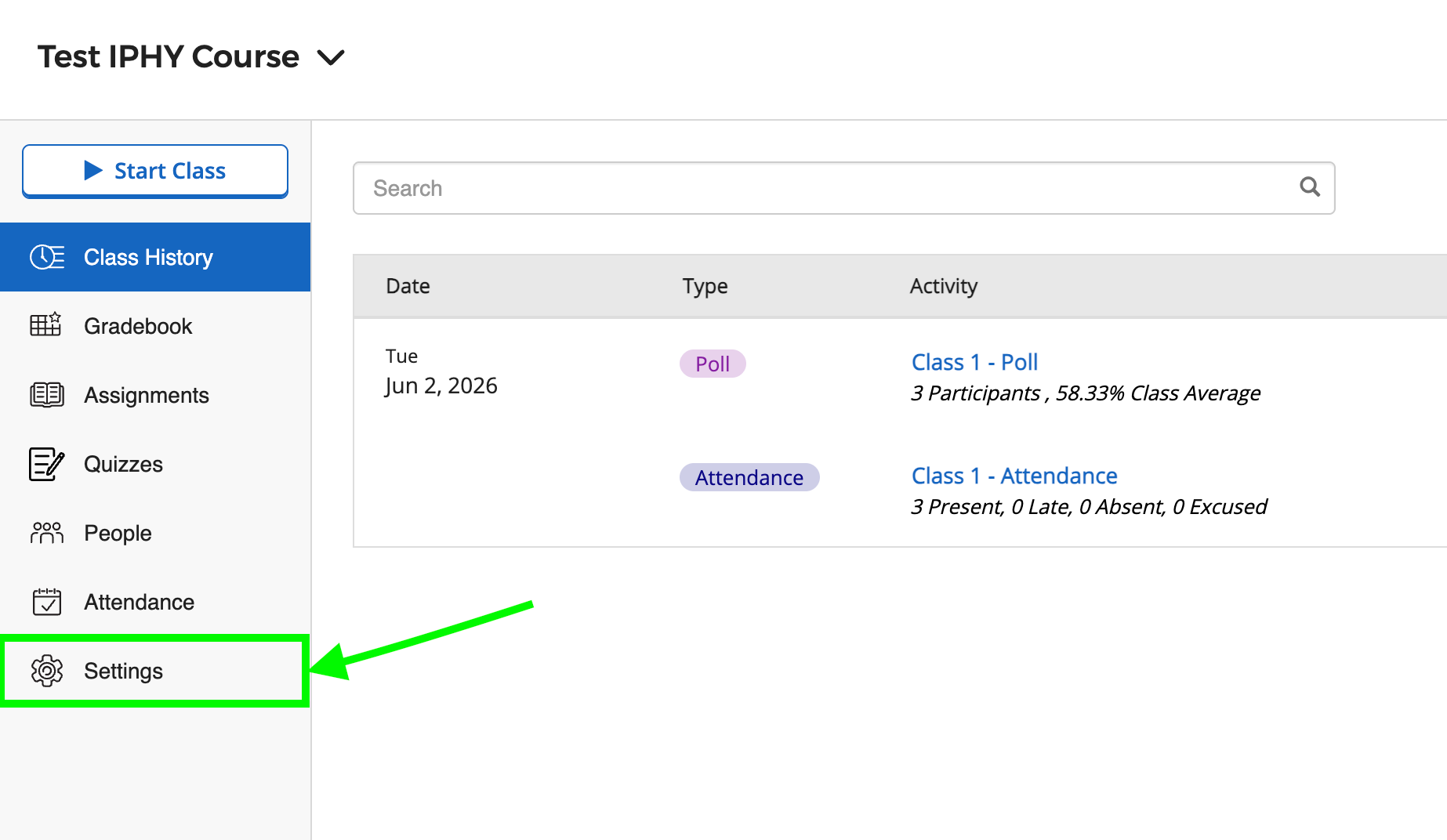1447x840 pixels.
Task: Navigate to the People page
Action: 155,533
